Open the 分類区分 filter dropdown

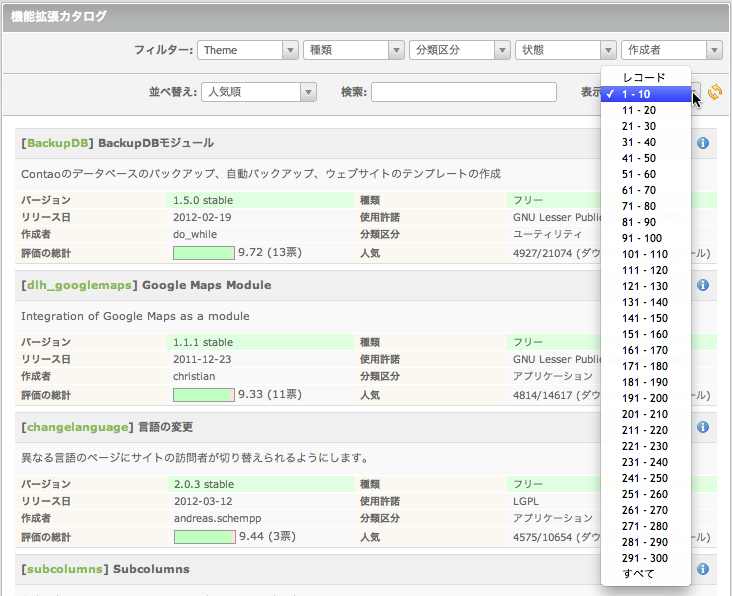(460, 50)
